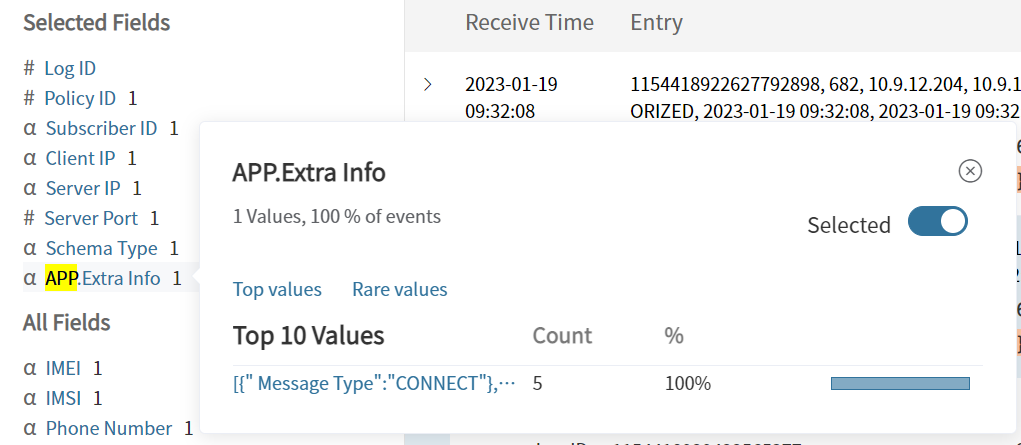The height and width of the screenshot is (445, 1021).
Task: Click the 100% count bar
Action: (x=899, y=384)
